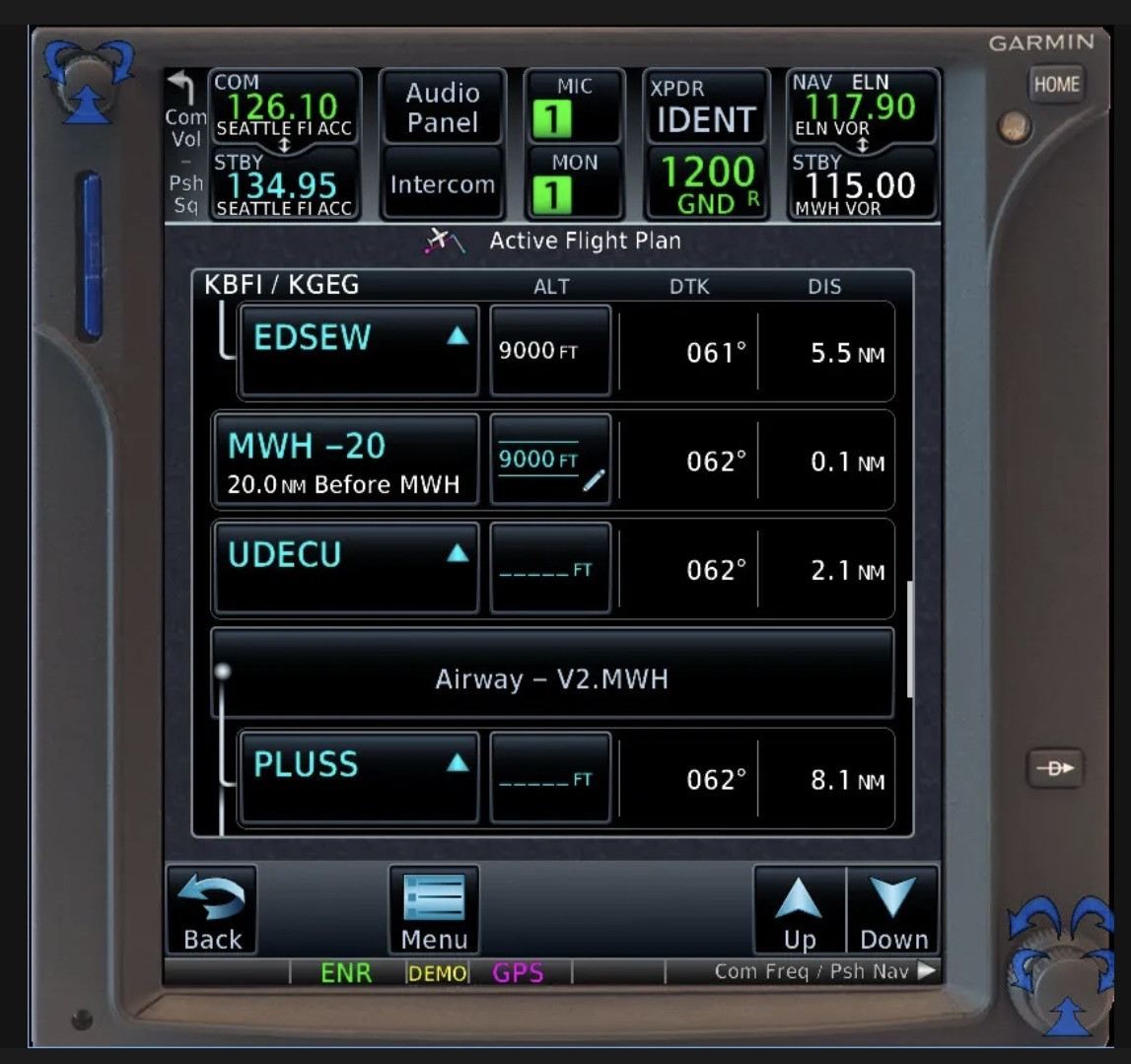
Task: Click the Com volume knob at top left
Action: (88, 81)
